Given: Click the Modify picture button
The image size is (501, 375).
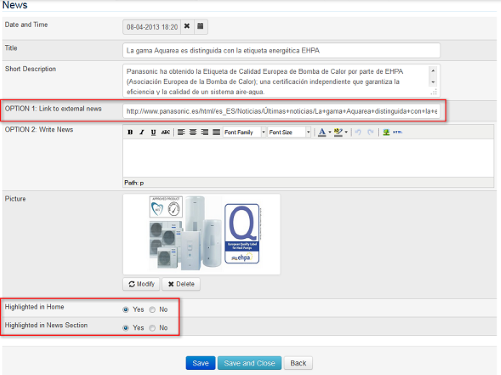Looking at the screenshot, I should [141, 284].
